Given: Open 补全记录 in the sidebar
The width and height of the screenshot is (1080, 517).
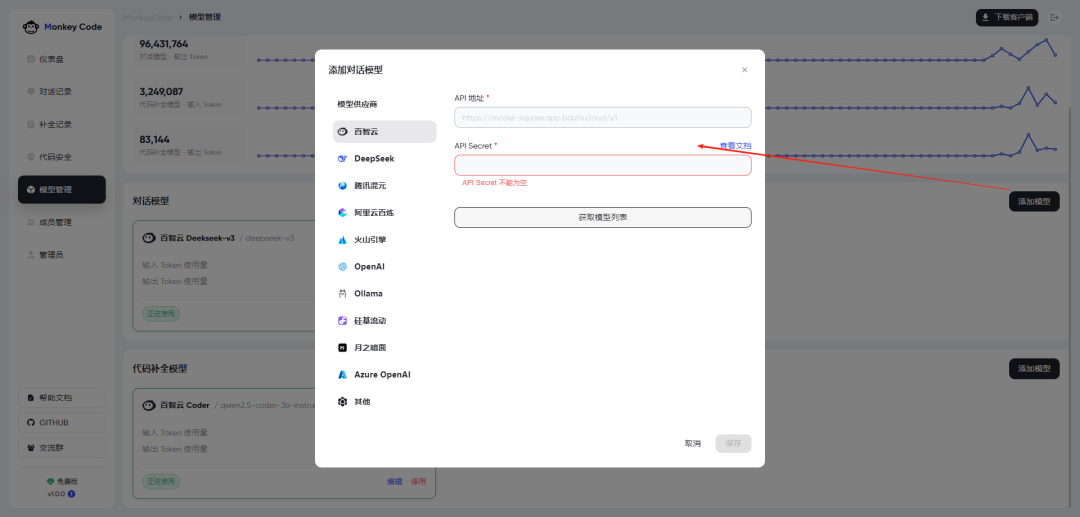Looking at the screenshot, I should pos(62,125).
